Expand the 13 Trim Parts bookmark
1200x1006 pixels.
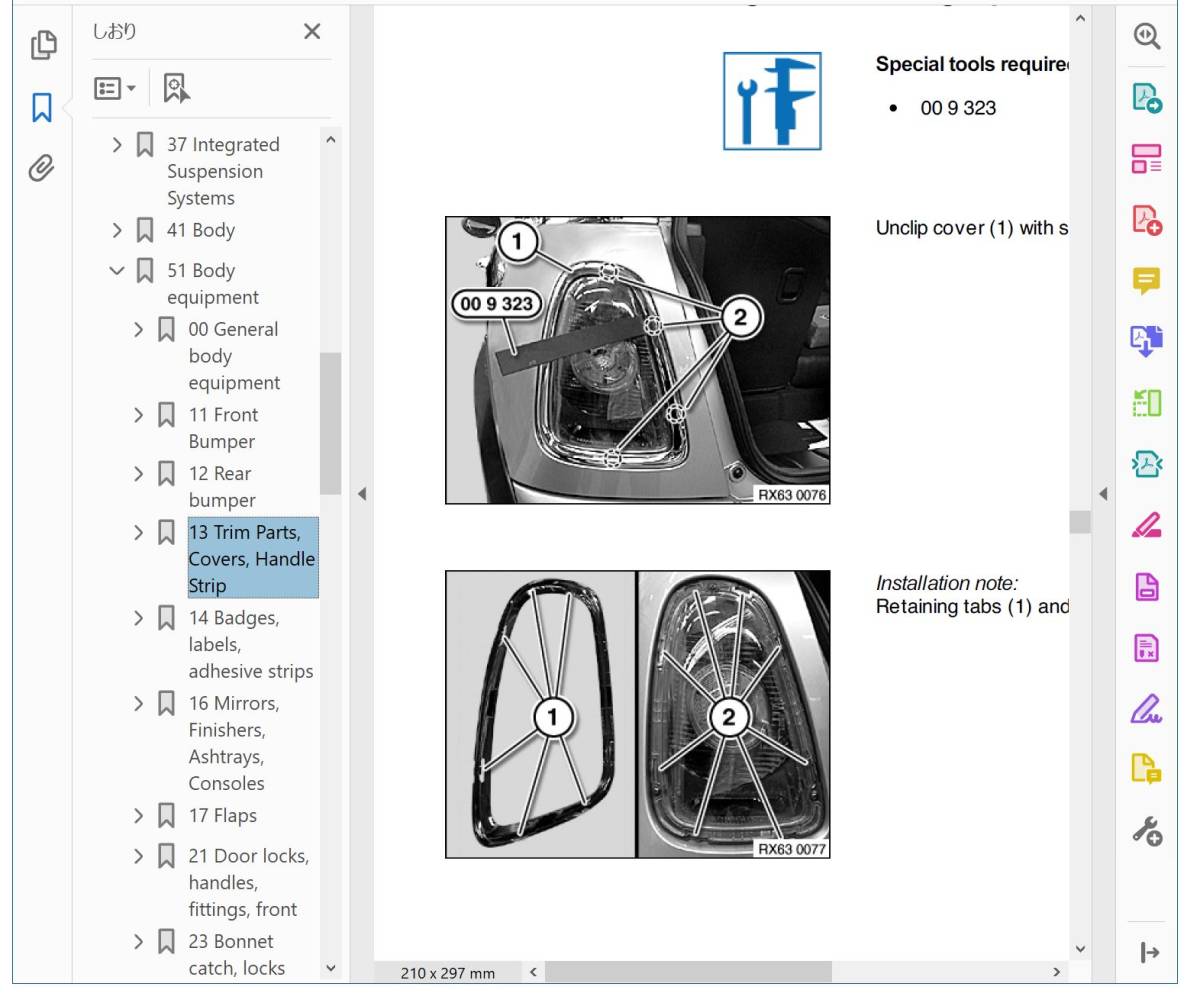[x=139, y=532]
